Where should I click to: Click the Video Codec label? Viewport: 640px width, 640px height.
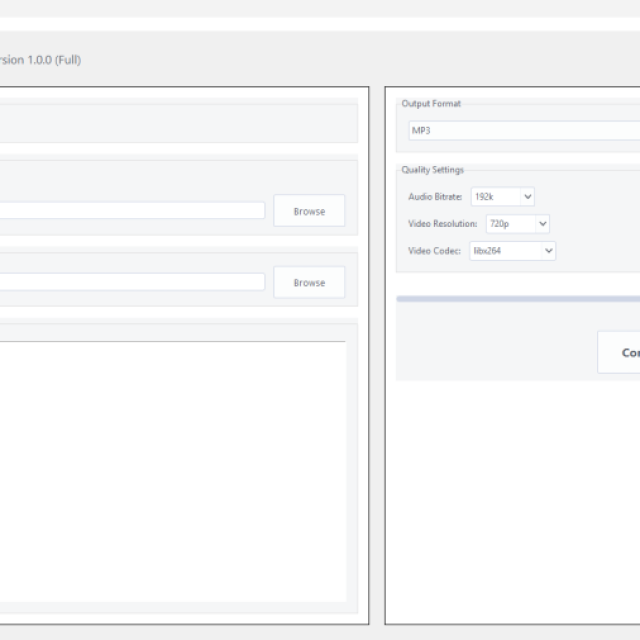coord(434,251)
